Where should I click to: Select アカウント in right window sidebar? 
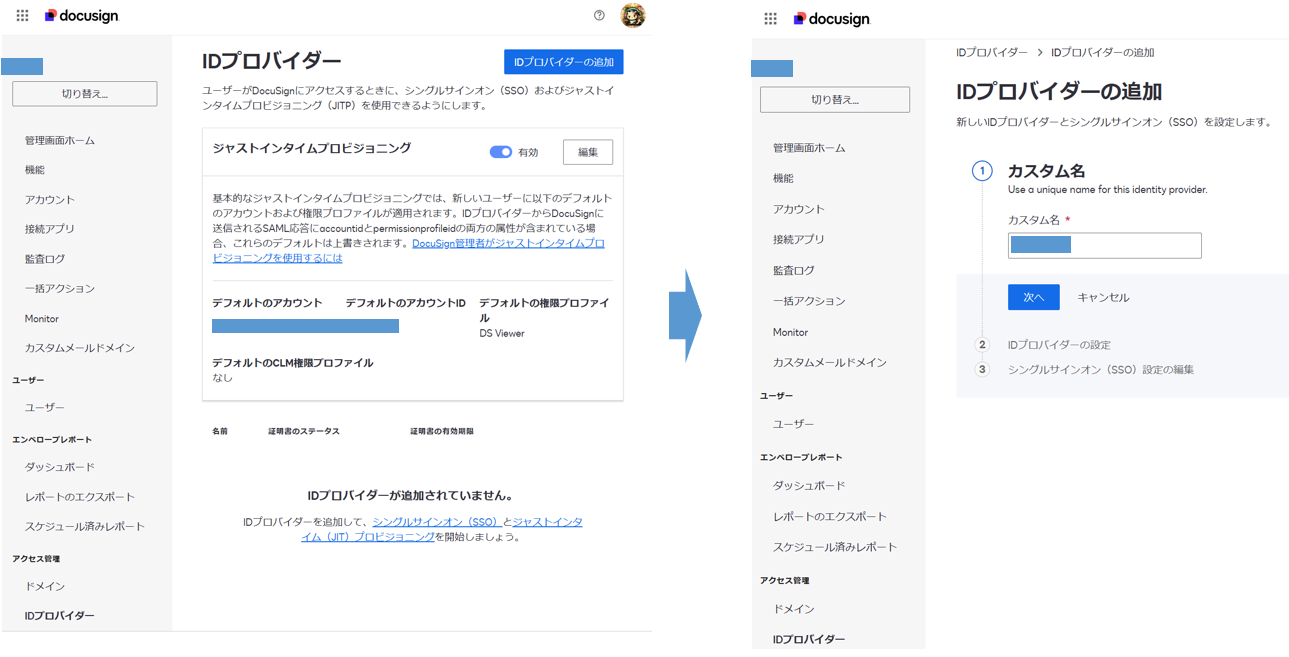(799, 209)
